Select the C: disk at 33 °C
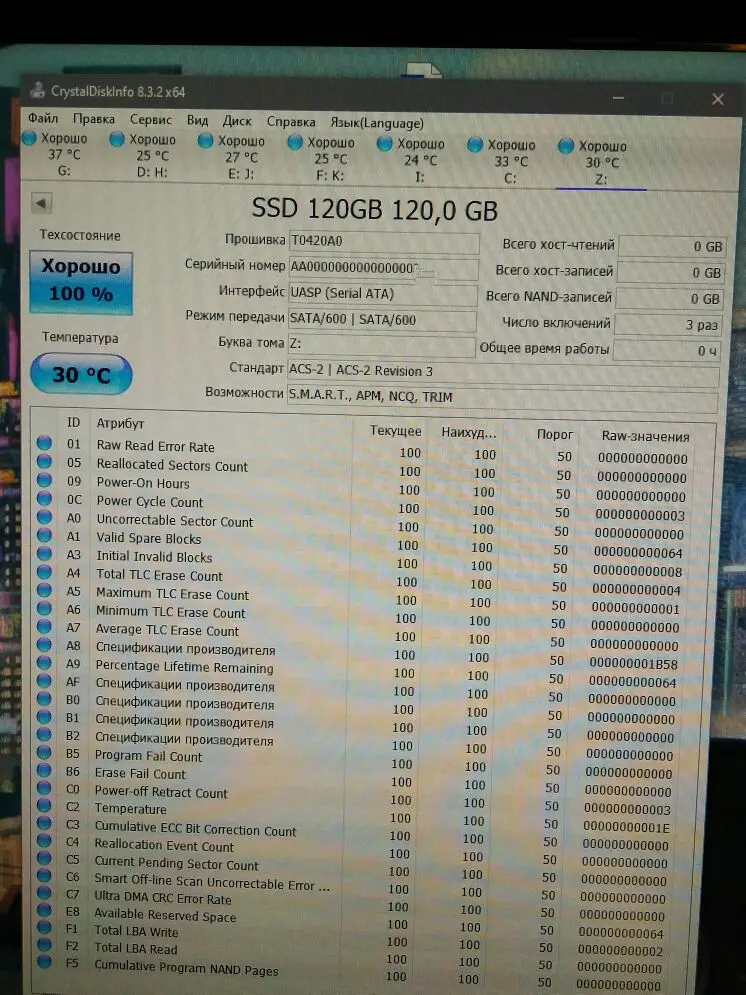This screenshot has height=995, width=746. [502, 162]
